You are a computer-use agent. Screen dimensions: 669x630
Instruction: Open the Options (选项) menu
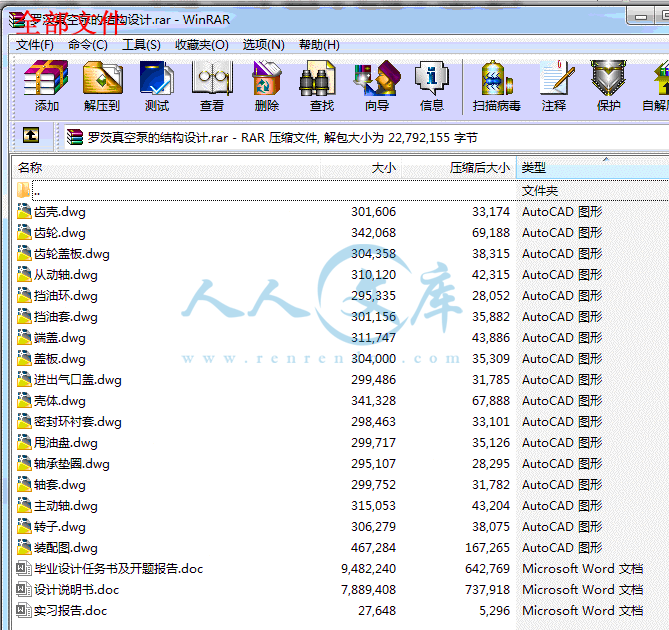(x=263, y=45)
